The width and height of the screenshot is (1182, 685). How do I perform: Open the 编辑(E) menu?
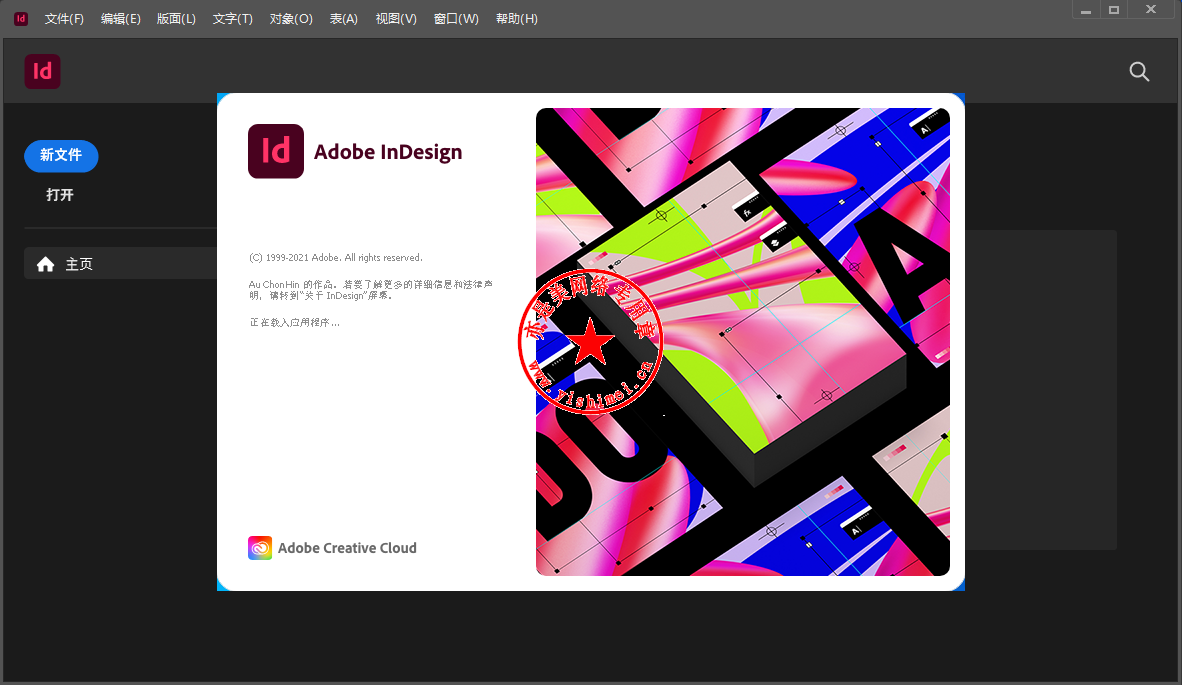(x=121, y=19)
